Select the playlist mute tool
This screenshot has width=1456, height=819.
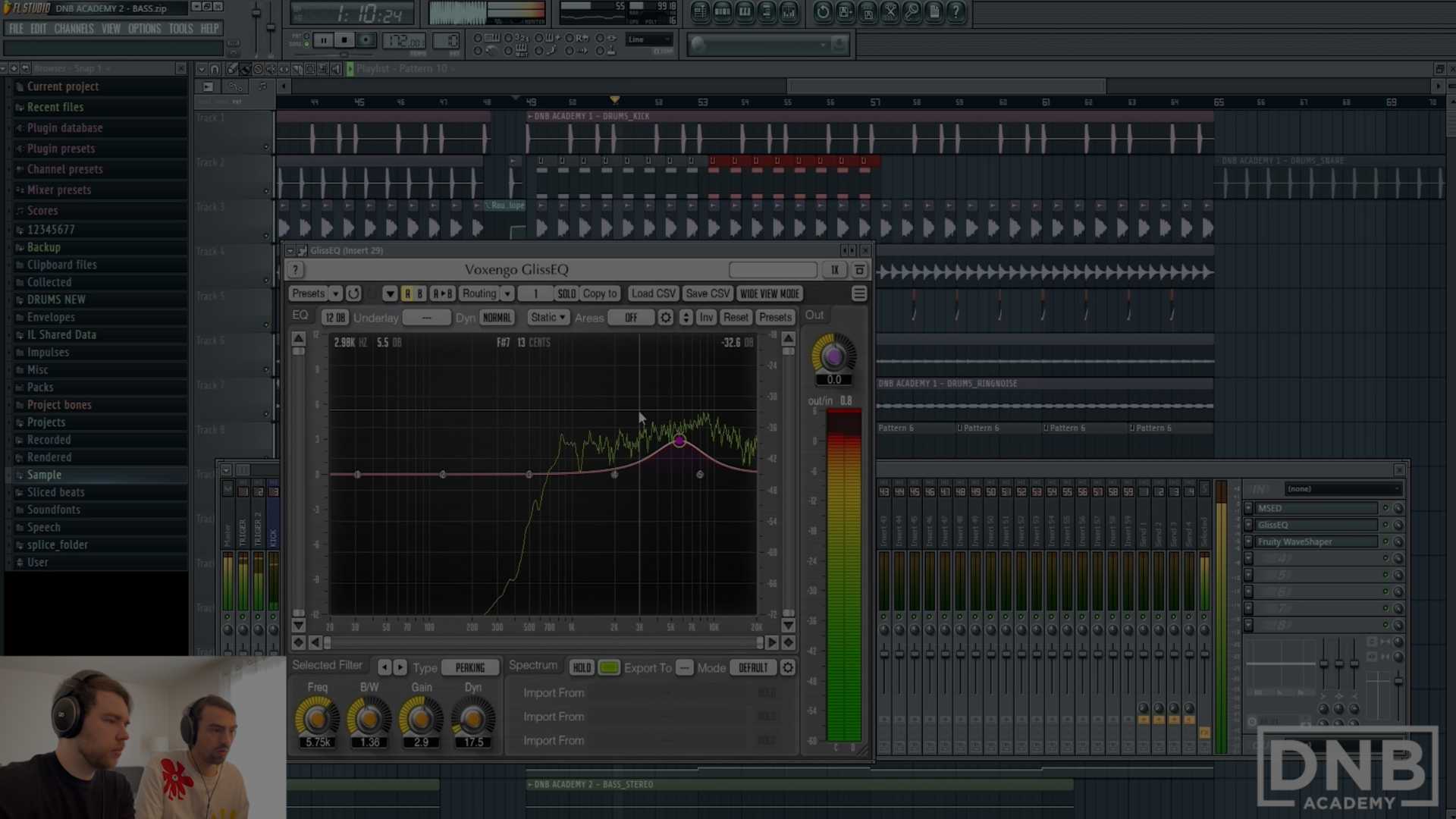pyautogui.click(x=270, y=69)
